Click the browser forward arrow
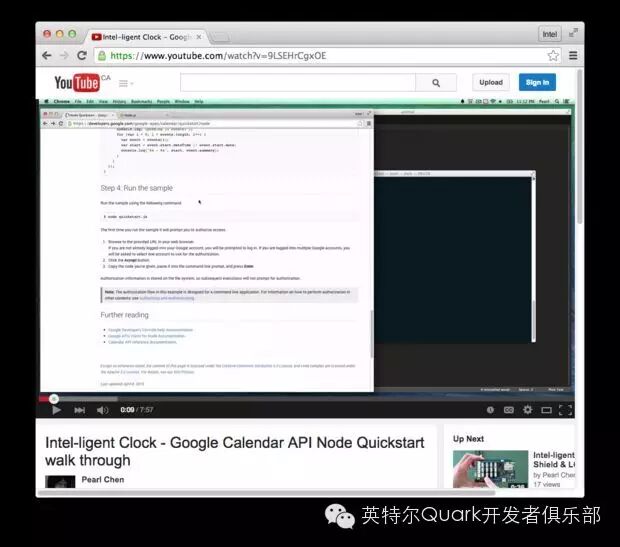This screenshot has height=547, width=620. [x=64, y=56]
